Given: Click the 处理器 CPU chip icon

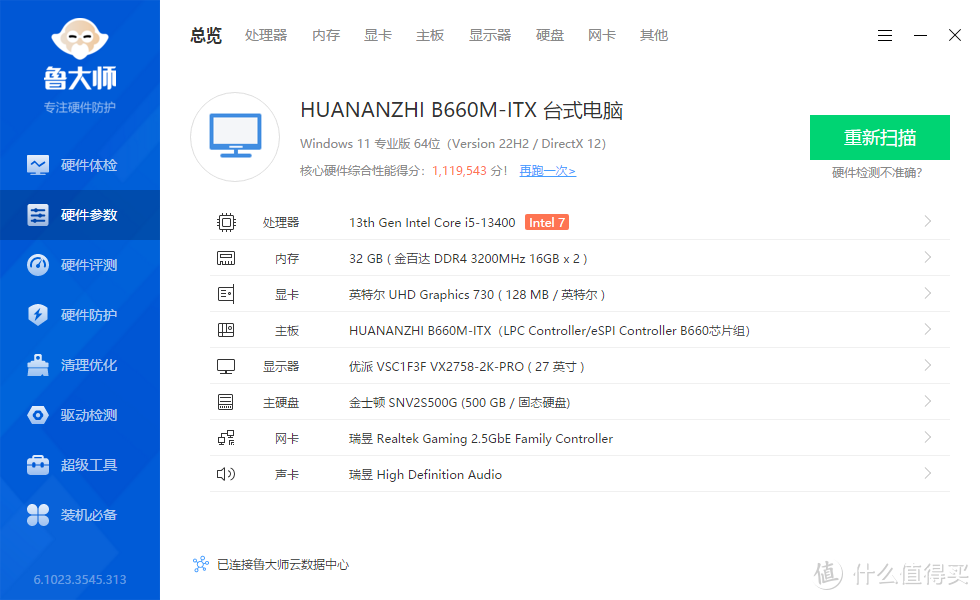Looking at the screenshot, I should [x=226, y=222].
